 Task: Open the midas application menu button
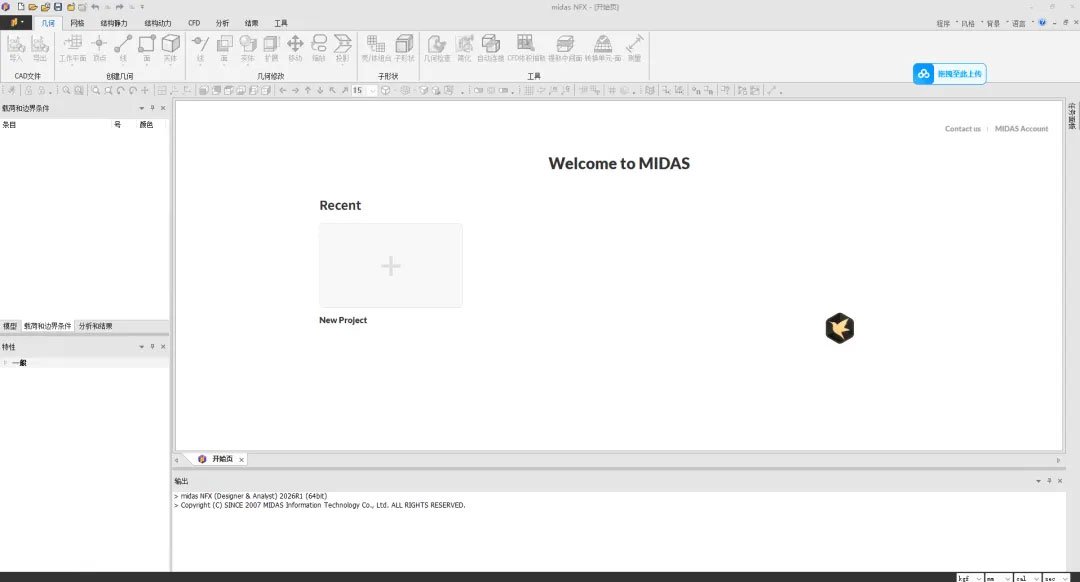click(16, 23)
